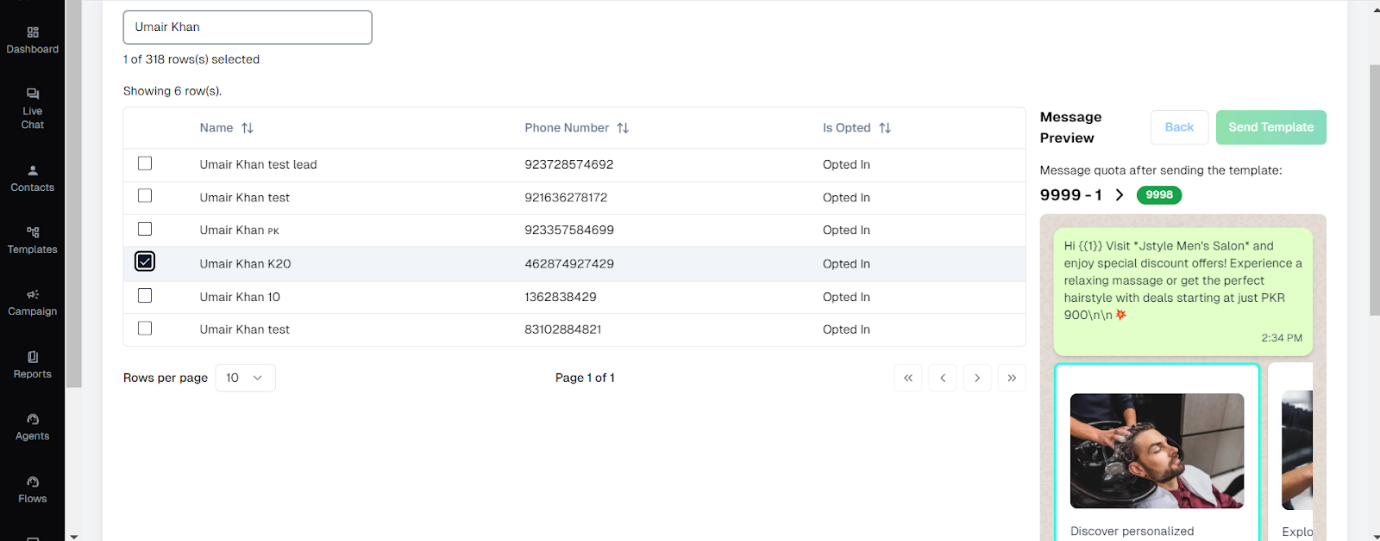Viewport: 1380px width, 541px height.
Task: Open the Dashboard sidebar icon
Action: click(x=33, y=32)
